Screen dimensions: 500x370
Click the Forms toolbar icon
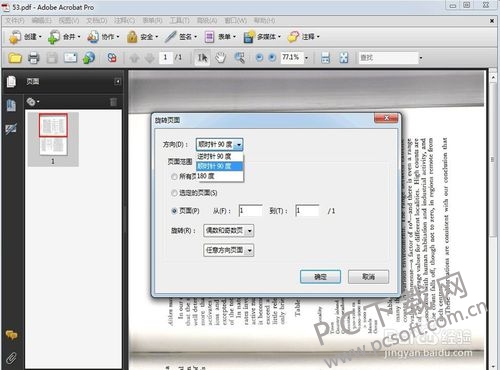[209, 37]
